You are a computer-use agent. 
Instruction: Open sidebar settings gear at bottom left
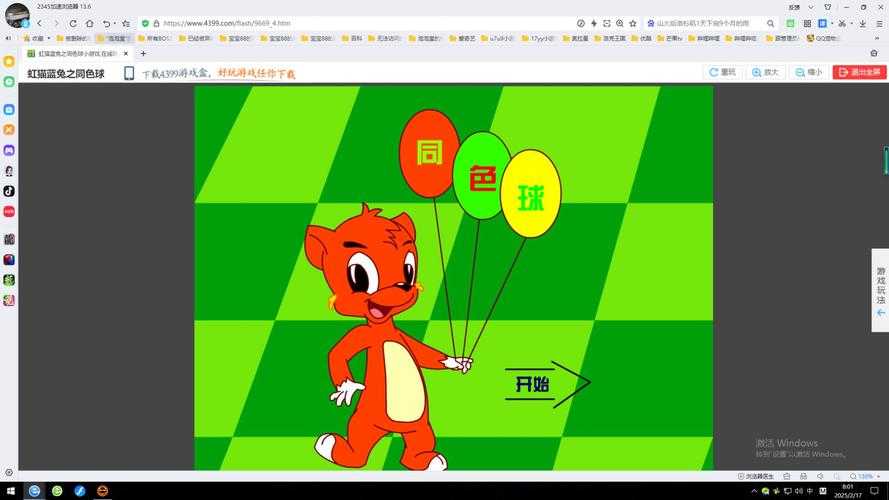pos(9,472)
